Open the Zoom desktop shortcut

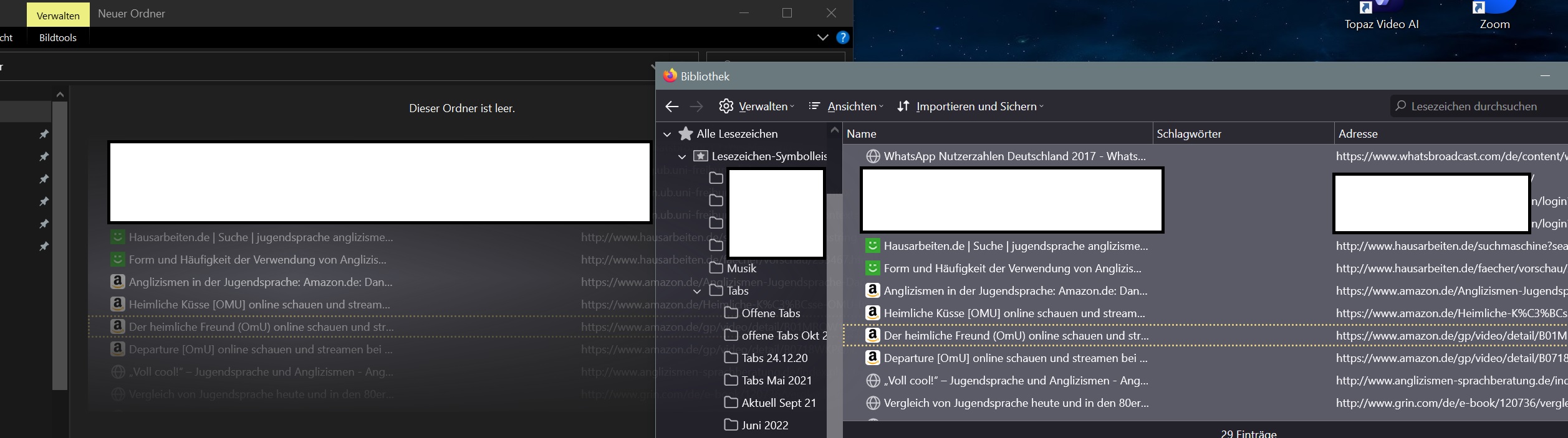[1495, 16]
